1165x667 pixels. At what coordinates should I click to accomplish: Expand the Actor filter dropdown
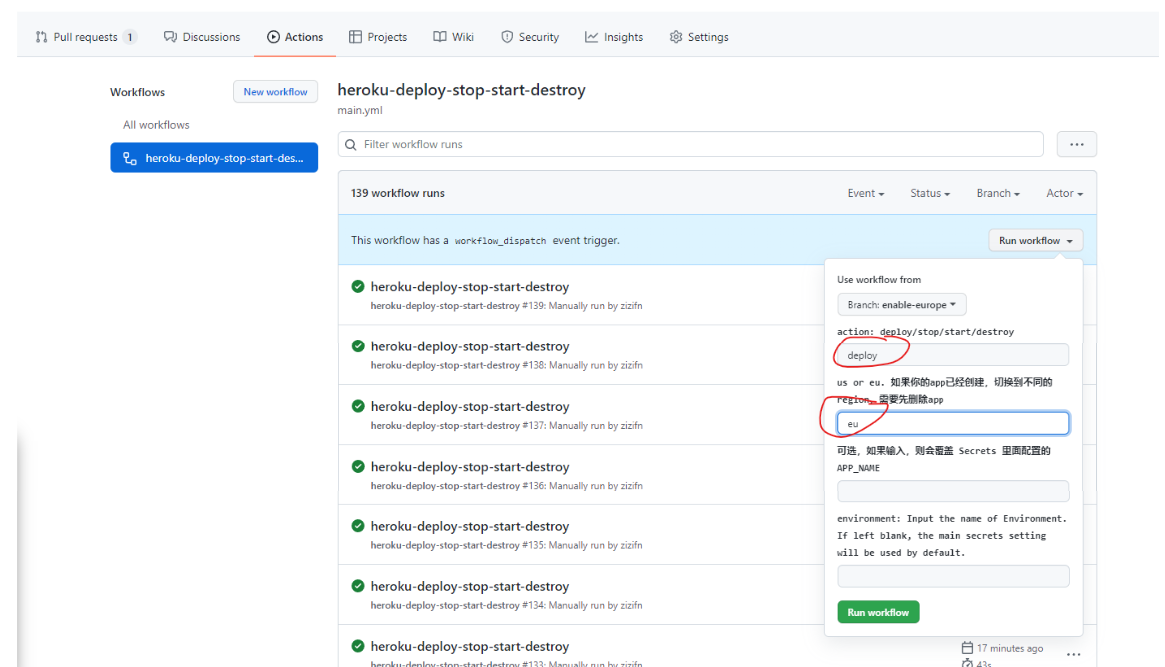click(1064, 194)
